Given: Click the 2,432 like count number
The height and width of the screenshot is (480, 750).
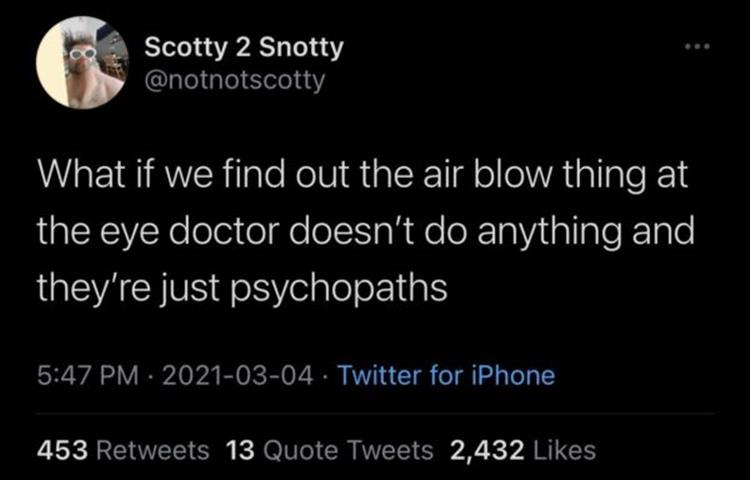Looking at the screenshot, I should [487, 450].
